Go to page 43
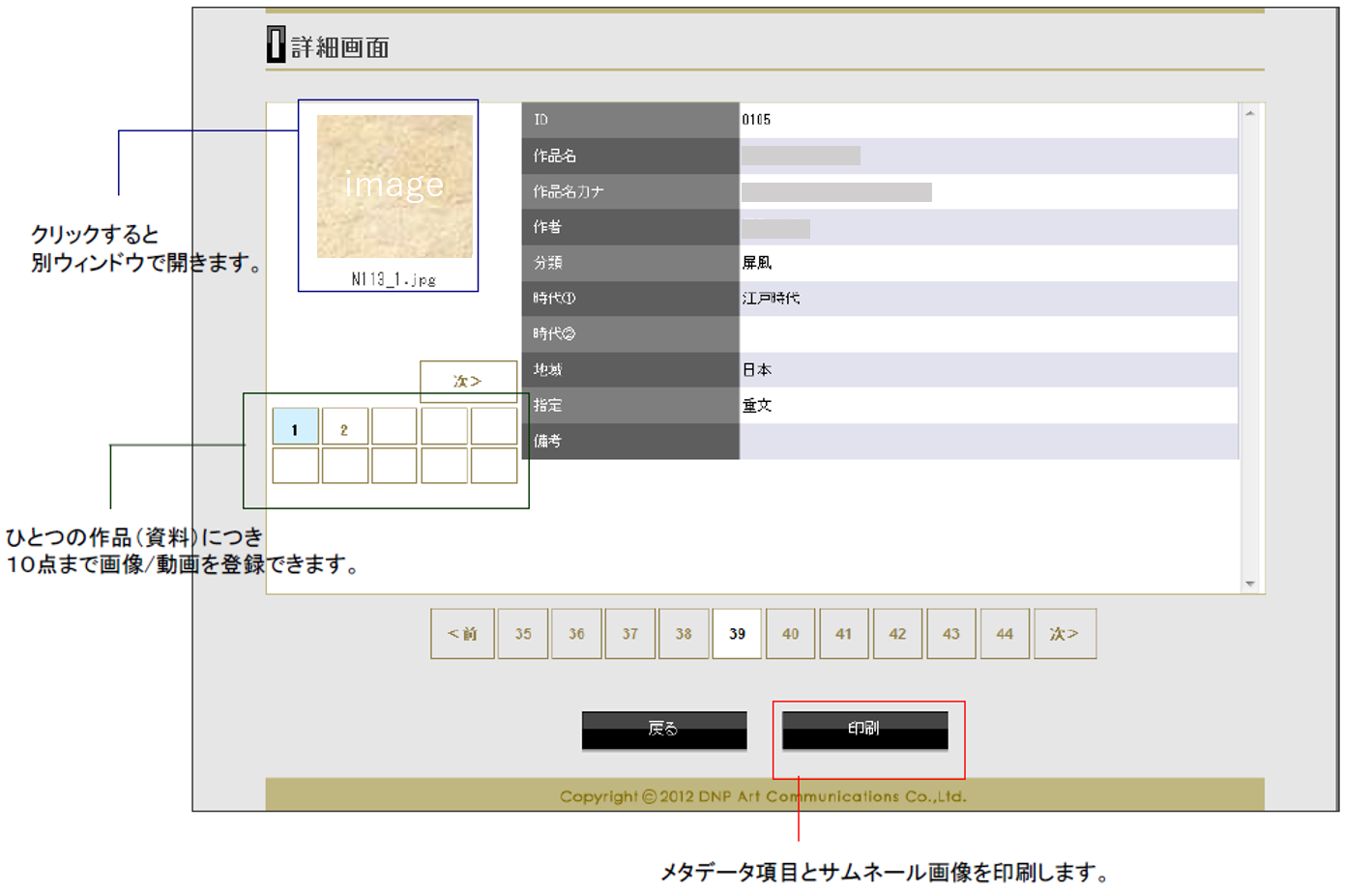1372x891 pixels. 951,634
